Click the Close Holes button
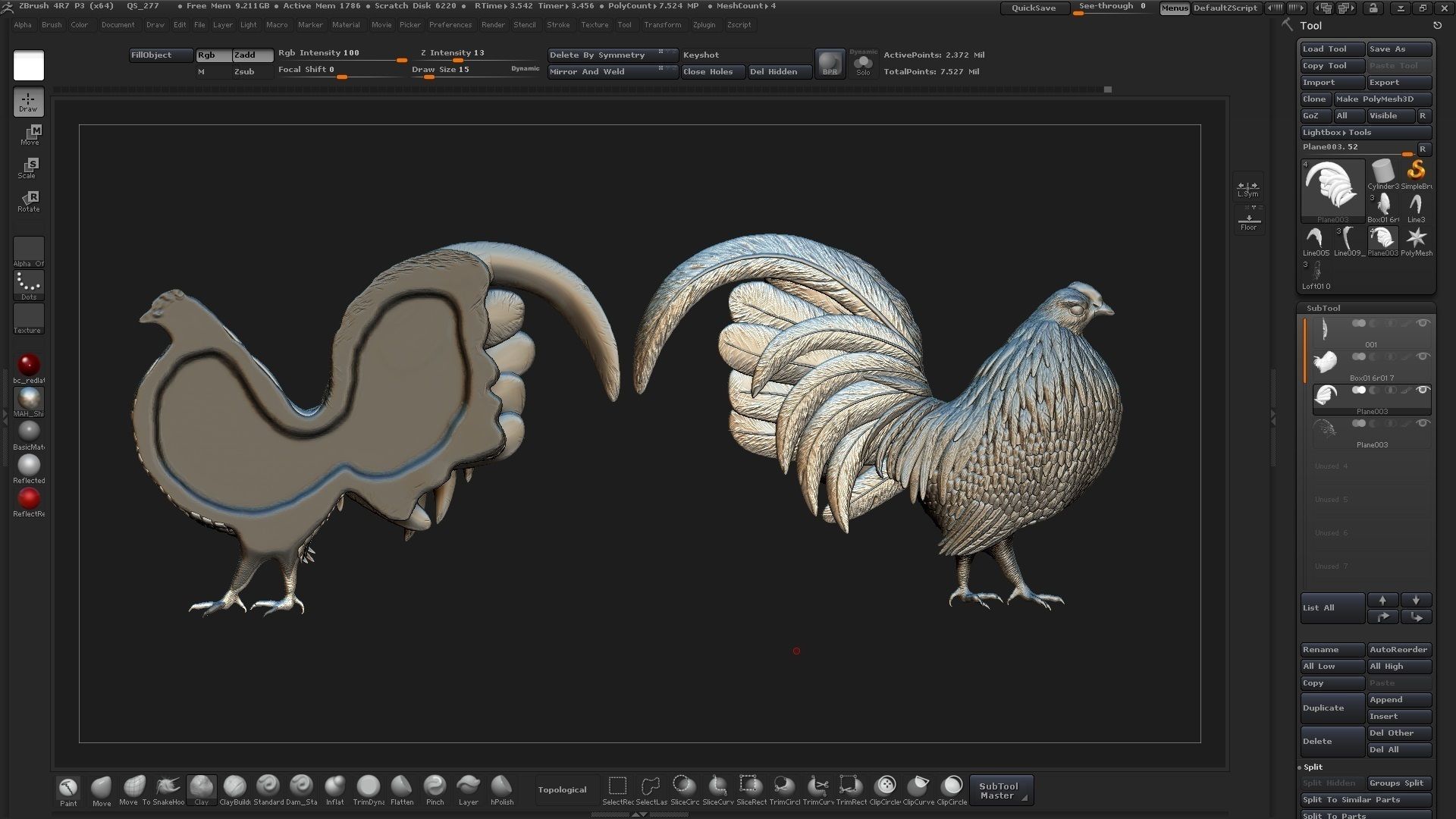Image resolution: width=1456 pixels, height=819 pixels. 713,72
